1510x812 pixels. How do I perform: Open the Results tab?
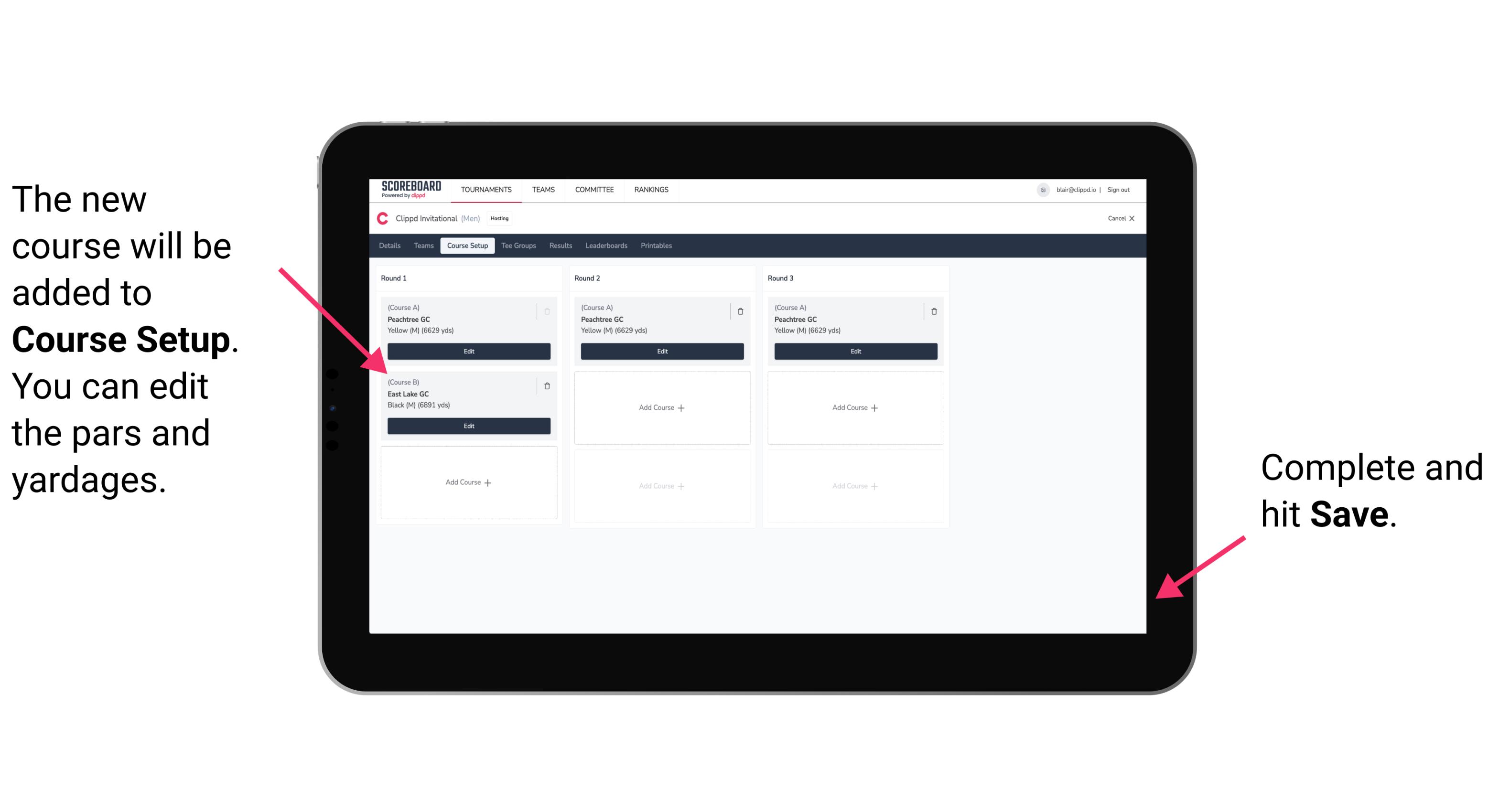pos(560,245)
